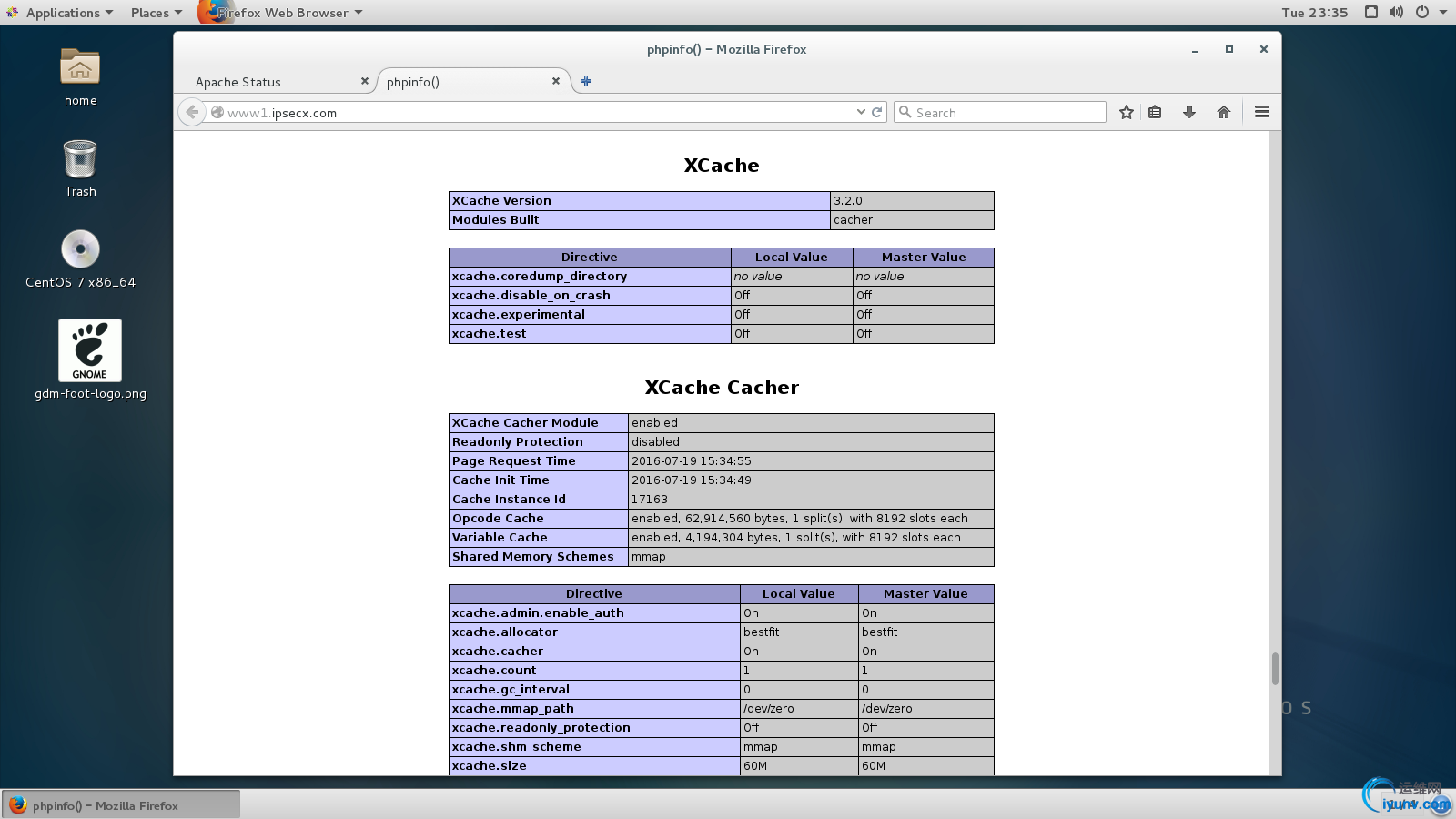Click the back navigation arrow
The width and height of the screenshot is (1456, 819).
(x=192, y=112)
